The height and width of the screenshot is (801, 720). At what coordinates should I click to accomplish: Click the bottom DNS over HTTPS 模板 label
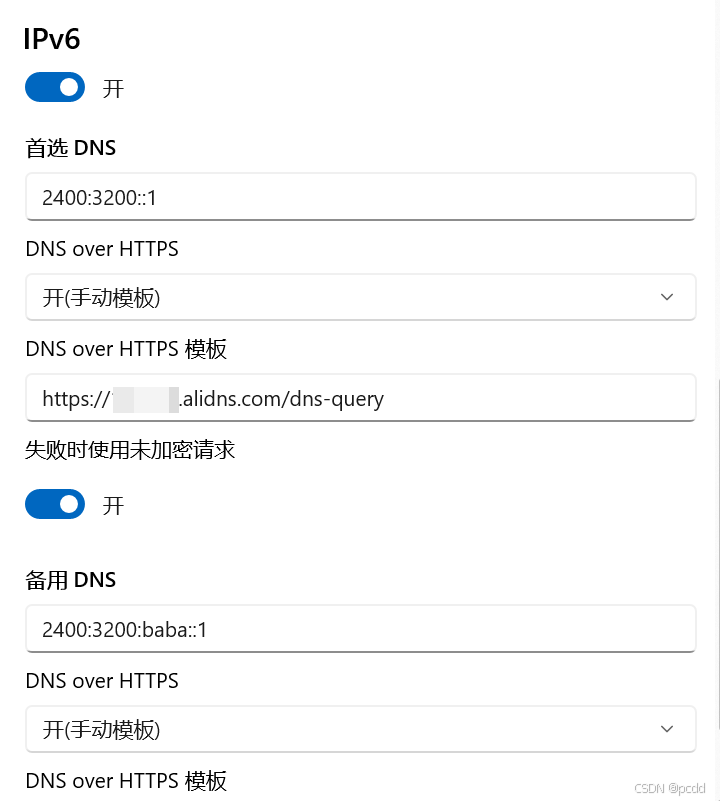(x=126, y=781)
